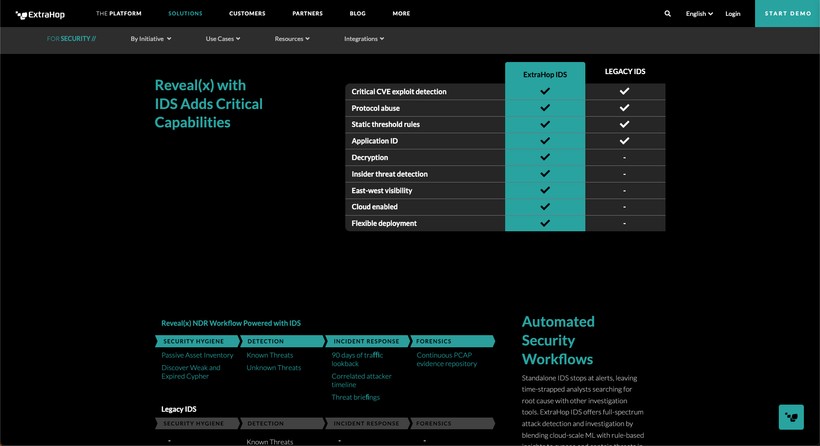
Task: Click Legacy IDS checkmark for Critical CVE exploit detection
Action: pyautogui.click(x=624, y=91)
